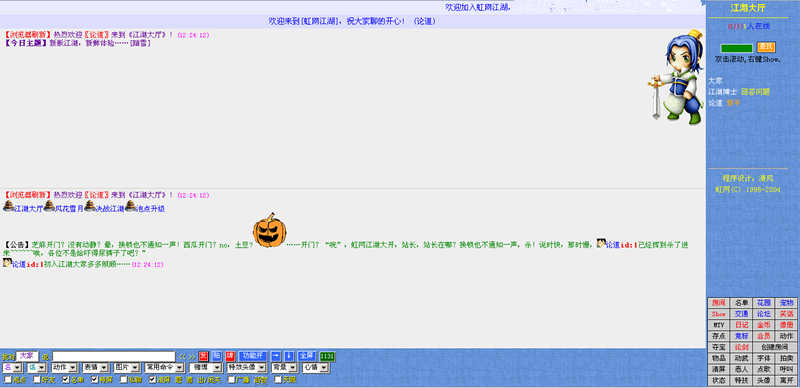This screenshot has height=388, width=800.
Task: Click the 功能开 button
Action: click(x=253, y=356)
